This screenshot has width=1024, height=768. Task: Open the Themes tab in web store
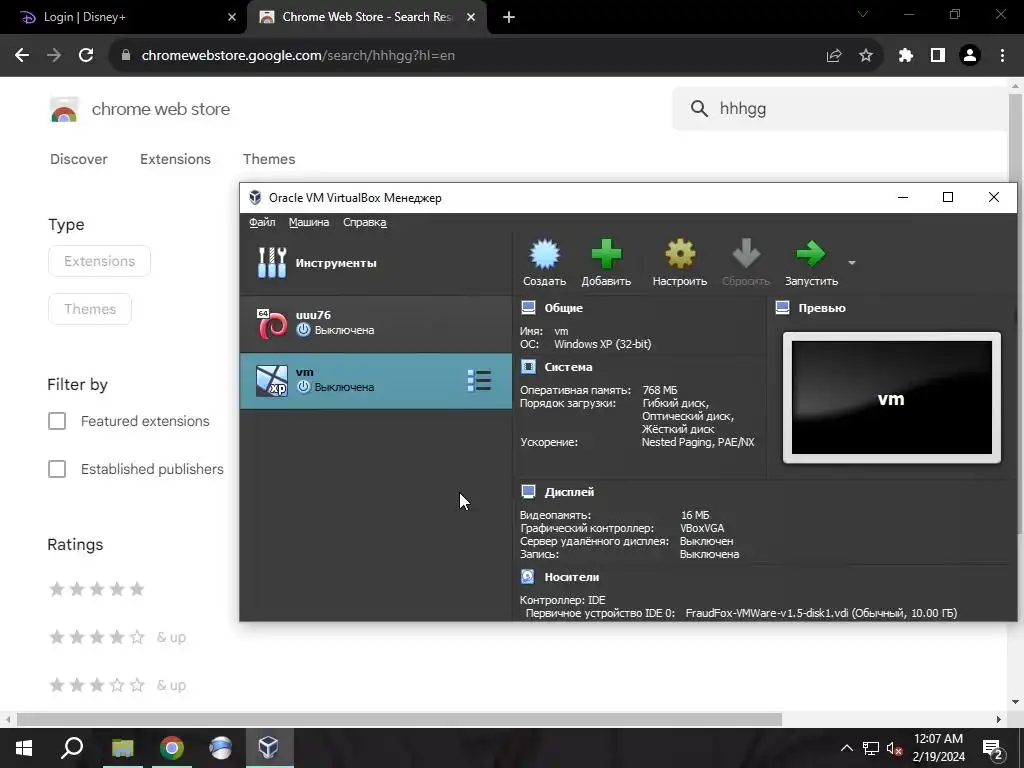pos(269,159)
